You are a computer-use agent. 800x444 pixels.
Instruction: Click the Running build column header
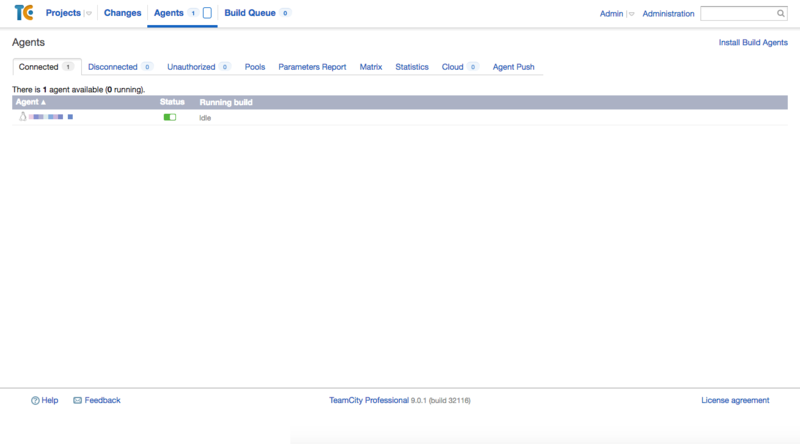(x=226, y=103)
